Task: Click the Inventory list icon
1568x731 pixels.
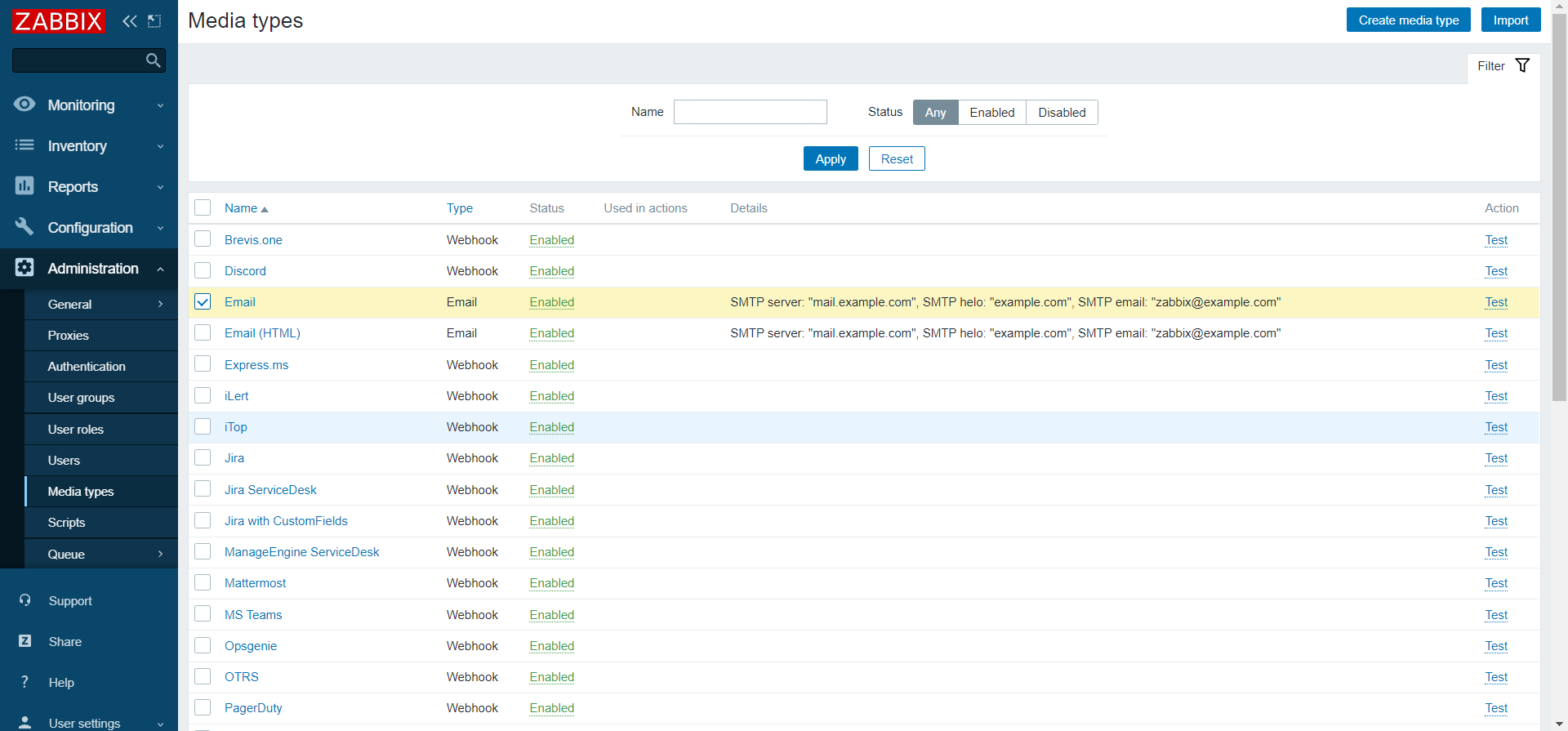Action: [24, 145]
